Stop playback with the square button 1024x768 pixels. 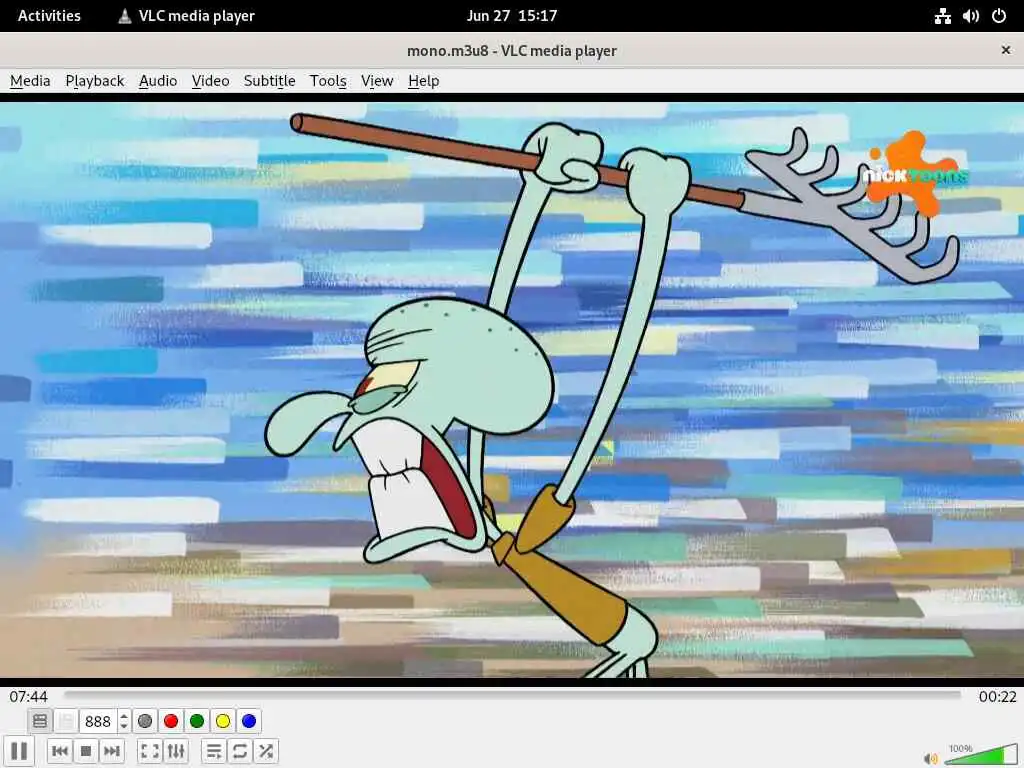point(86,751)
